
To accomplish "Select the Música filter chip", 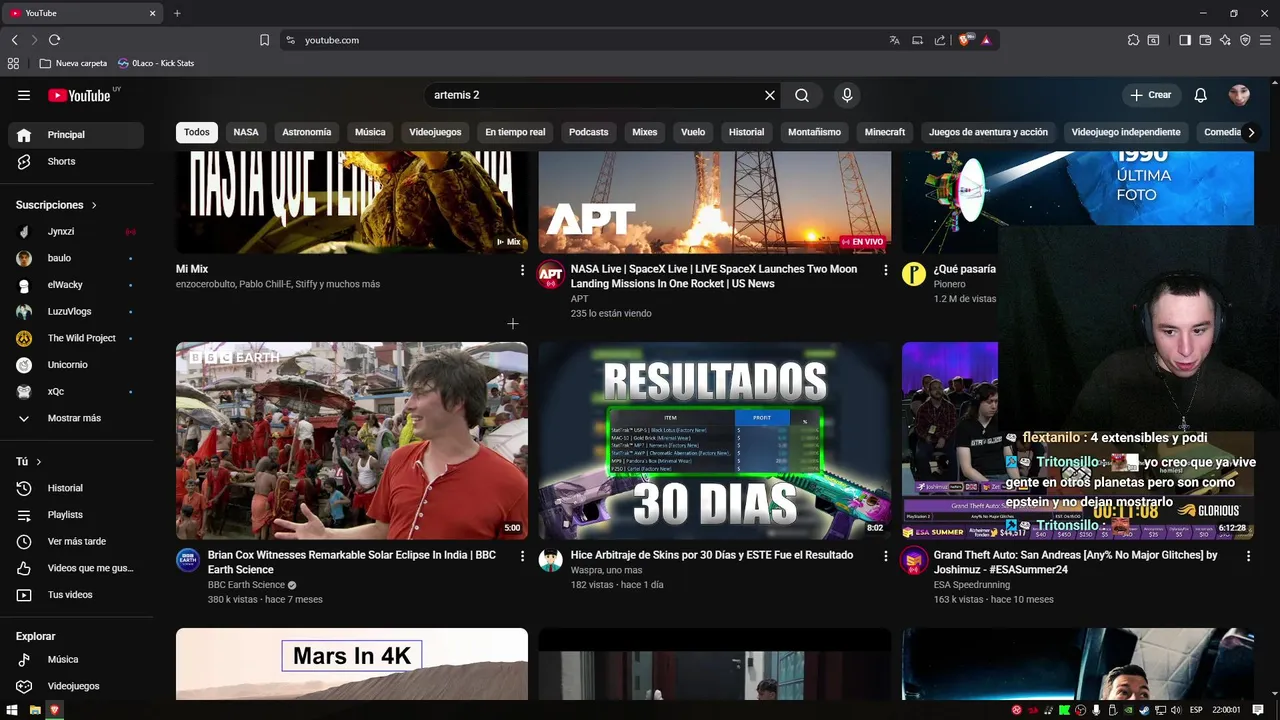I will click(370, 132).
